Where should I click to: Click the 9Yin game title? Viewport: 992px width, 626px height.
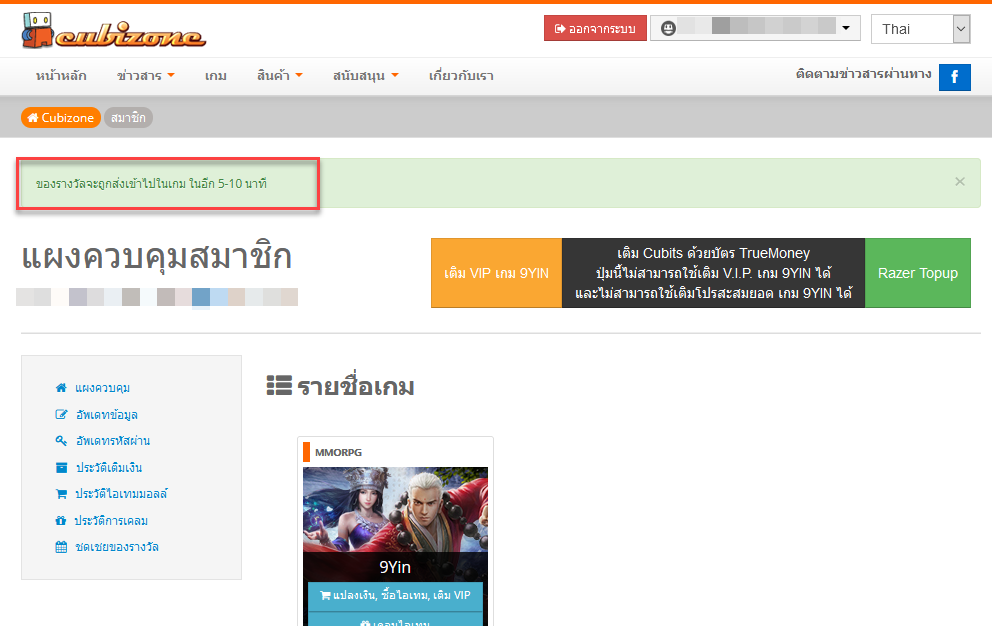pyautogui.click(x=395, y=567)
